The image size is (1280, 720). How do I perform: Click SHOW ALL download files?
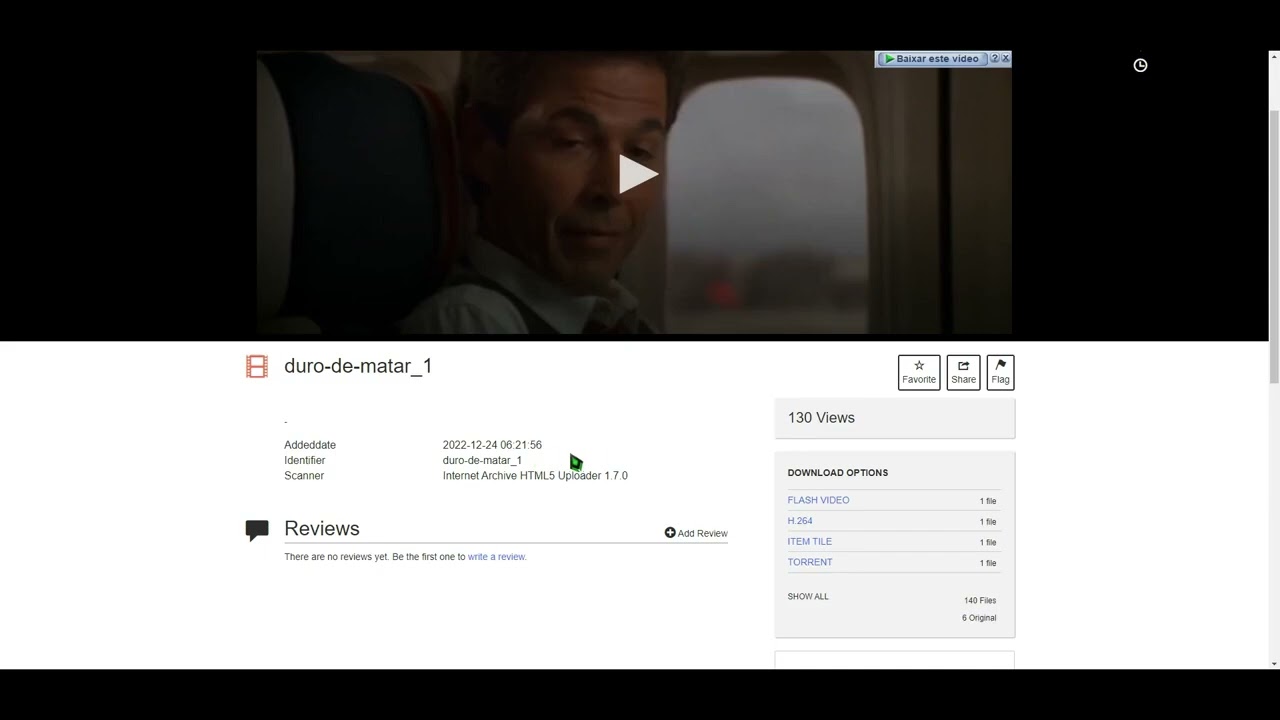[x=808, y=597]
